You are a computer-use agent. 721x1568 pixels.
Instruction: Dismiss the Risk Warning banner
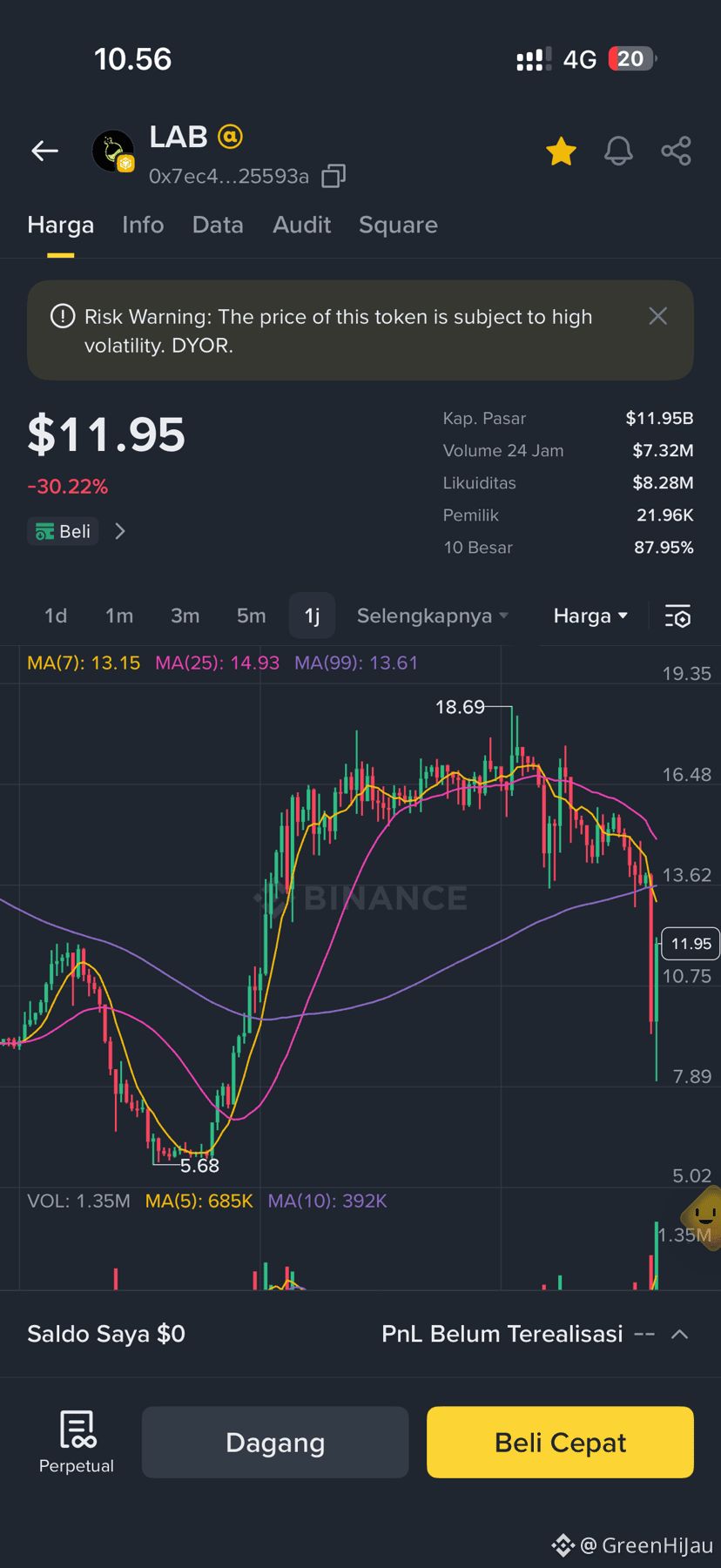click(657, 316)
